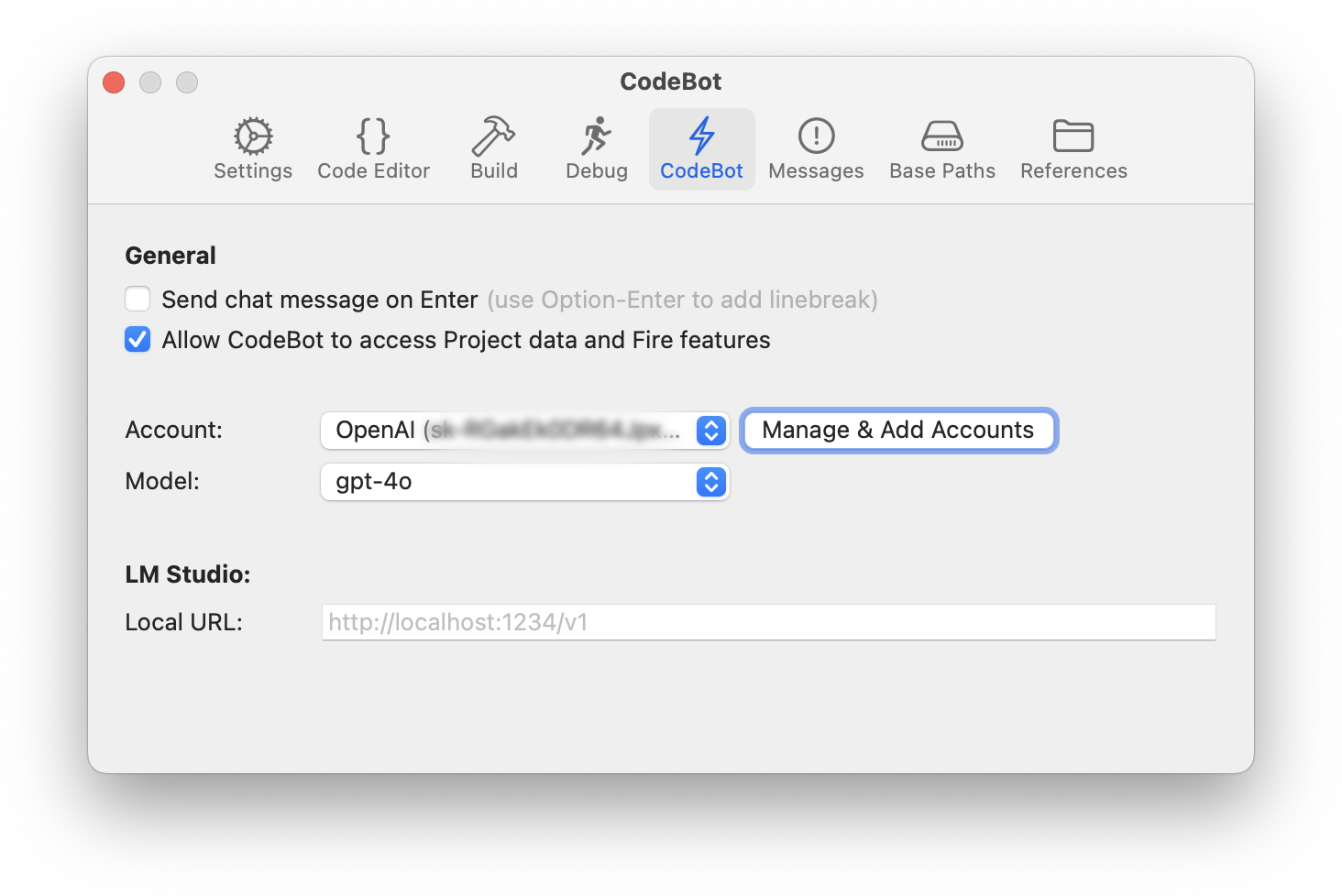
Task: Click the Account dropdown stepper arrows
Action: [711, 431]
